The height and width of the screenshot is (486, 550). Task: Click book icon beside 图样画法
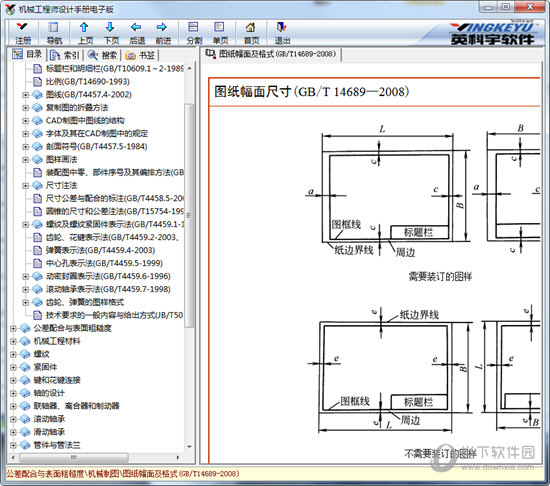coord(37,159)
